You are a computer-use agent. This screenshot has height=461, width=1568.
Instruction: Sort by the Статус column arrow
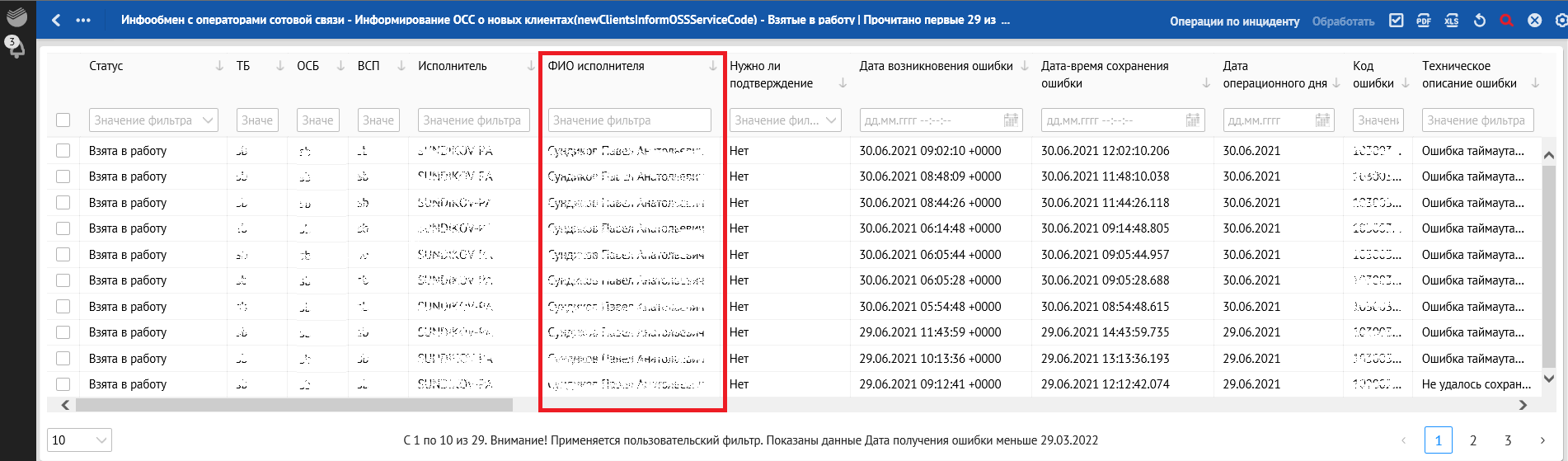click(219, 66)
